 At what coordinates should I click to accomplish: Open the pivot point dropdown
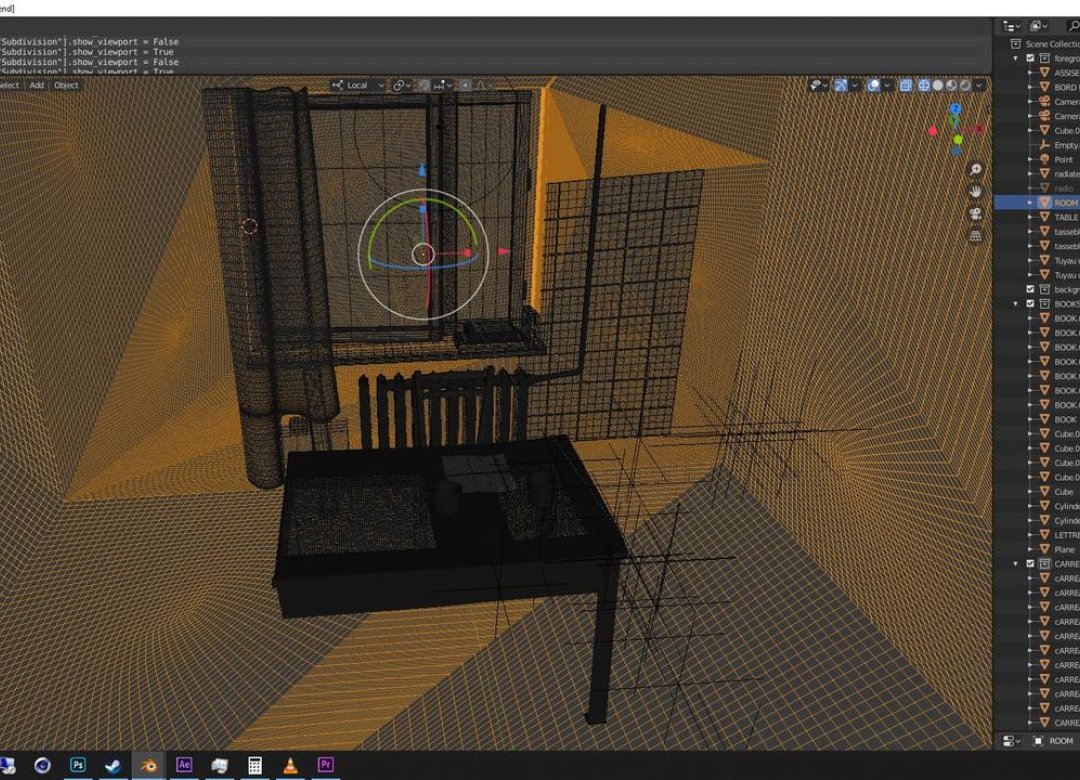coord(402,85)
